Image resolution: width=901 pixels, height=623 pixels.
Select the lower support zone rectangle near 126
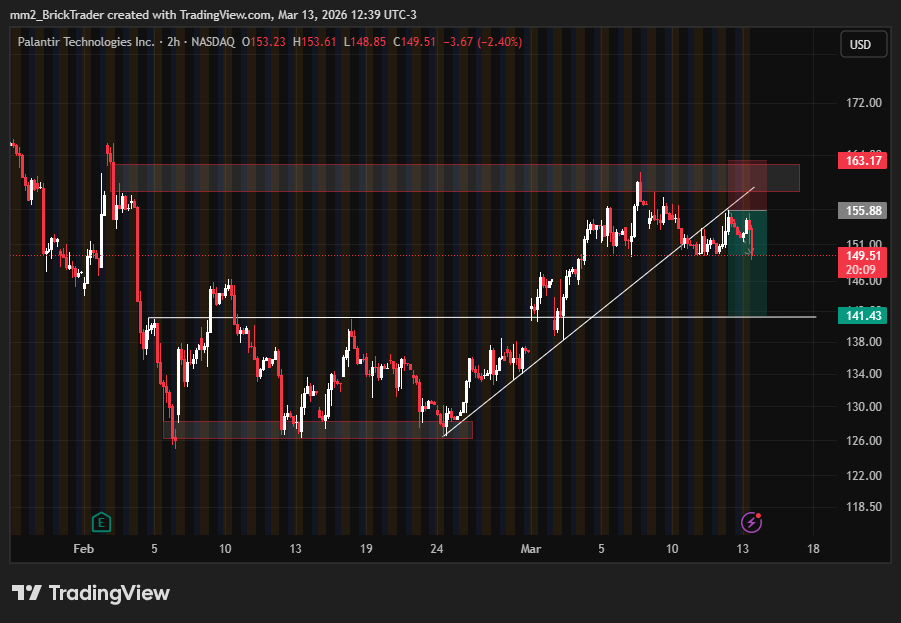click(318, 430)
